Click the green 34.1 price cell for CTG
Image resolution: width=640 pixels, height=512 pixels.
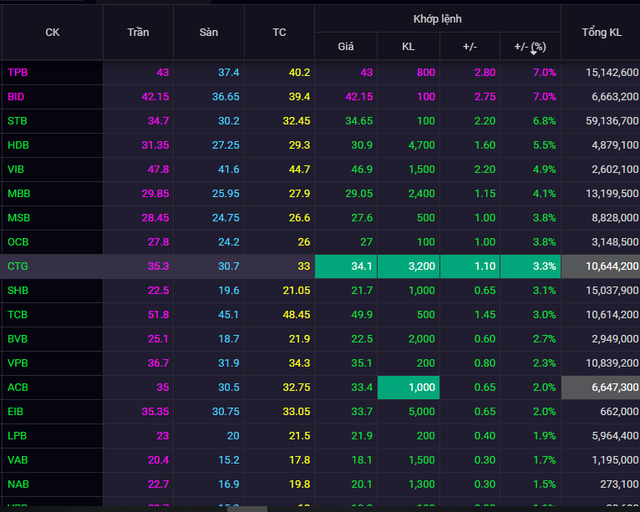pos(346,266)
